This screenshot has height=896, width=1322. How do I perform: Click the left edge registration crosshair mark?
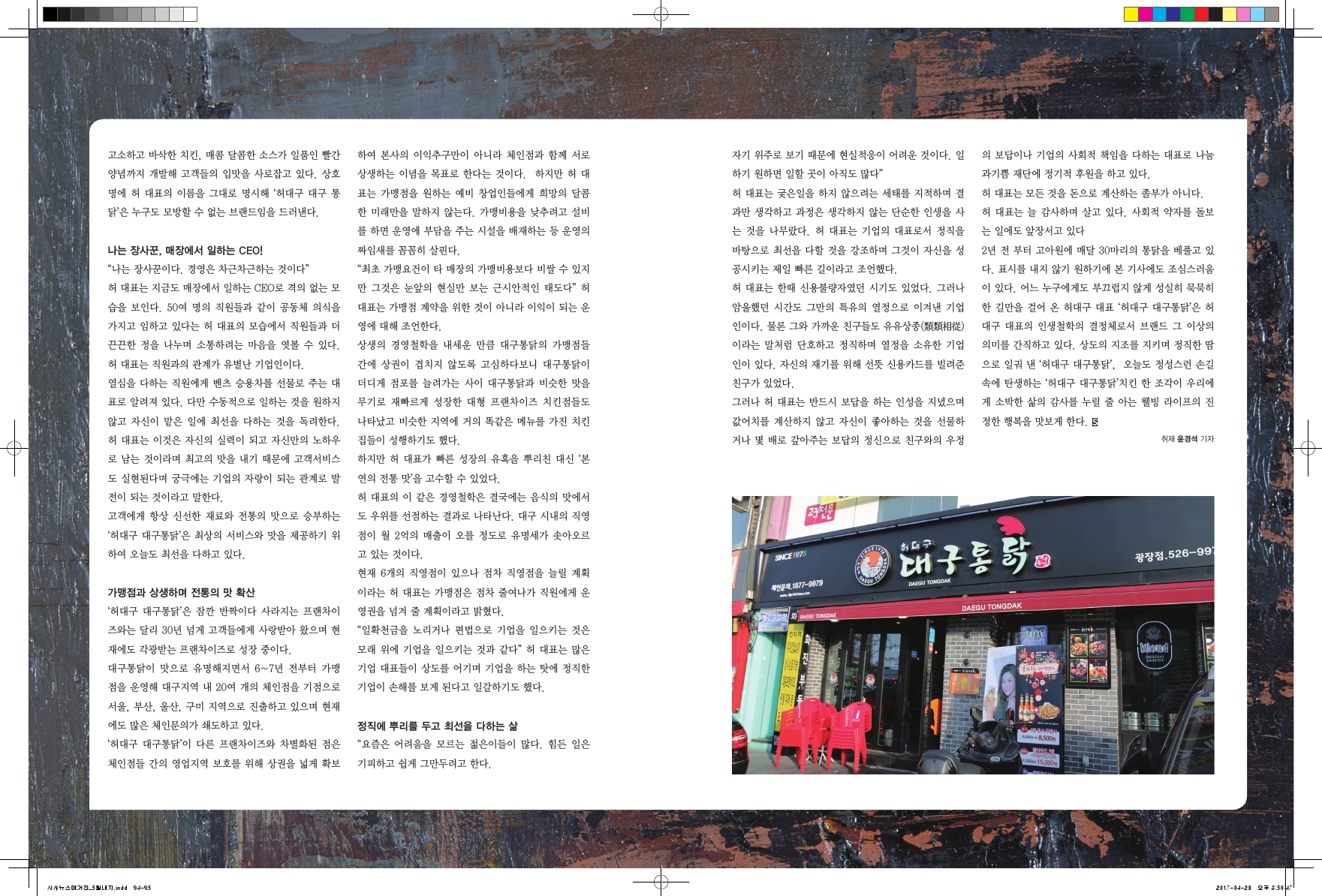14,448
